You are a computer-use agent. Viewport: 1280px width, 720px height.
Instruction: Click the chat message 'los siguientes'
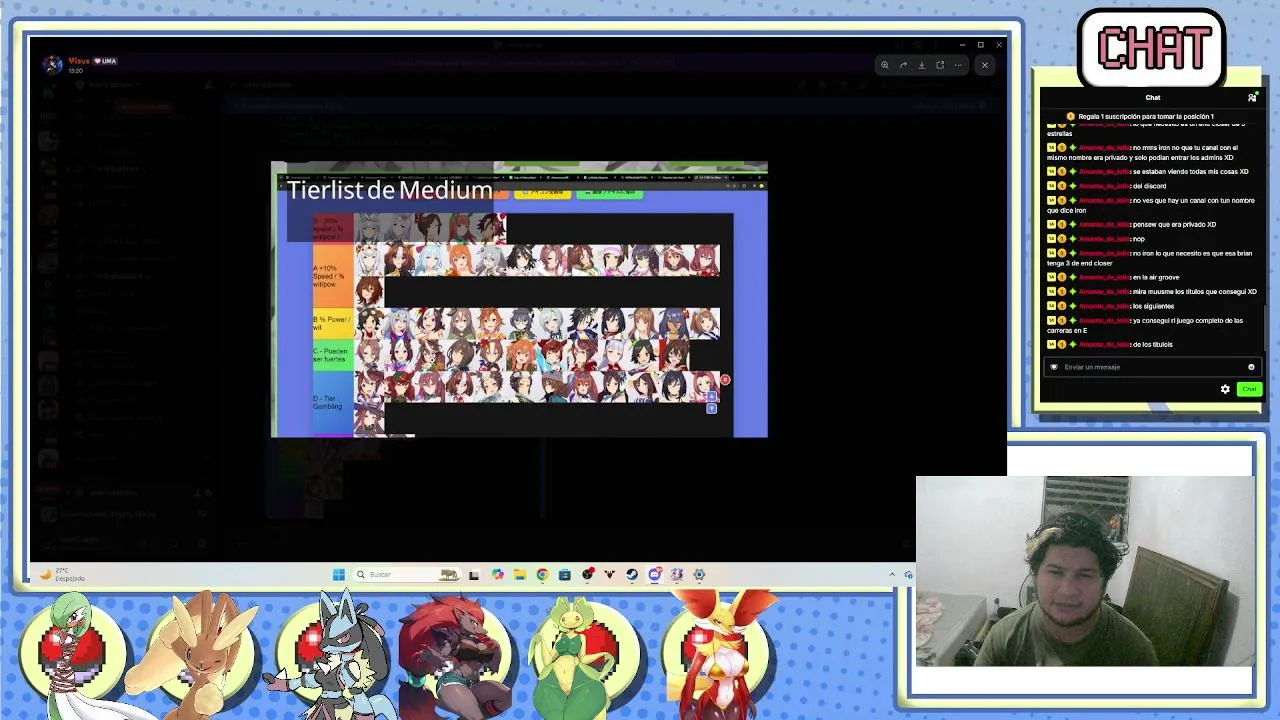pos(1153,306)
